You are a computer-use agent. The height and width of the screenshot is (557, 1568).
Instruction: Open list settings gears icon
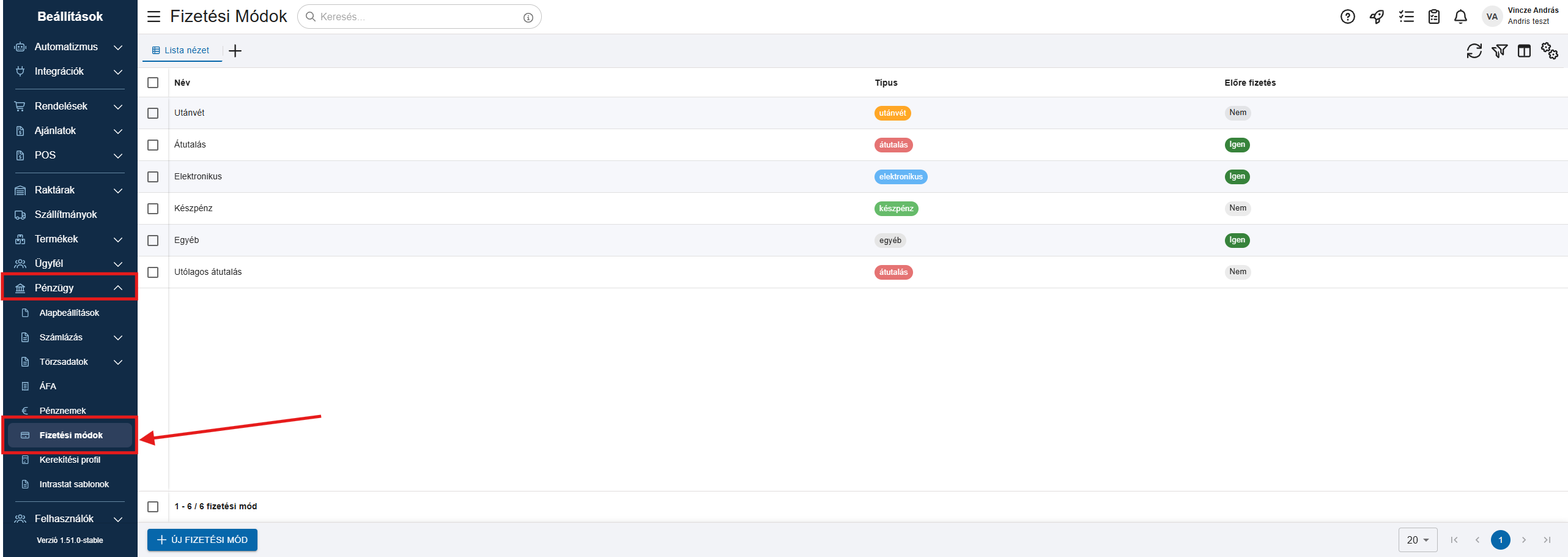[1549, 51]
